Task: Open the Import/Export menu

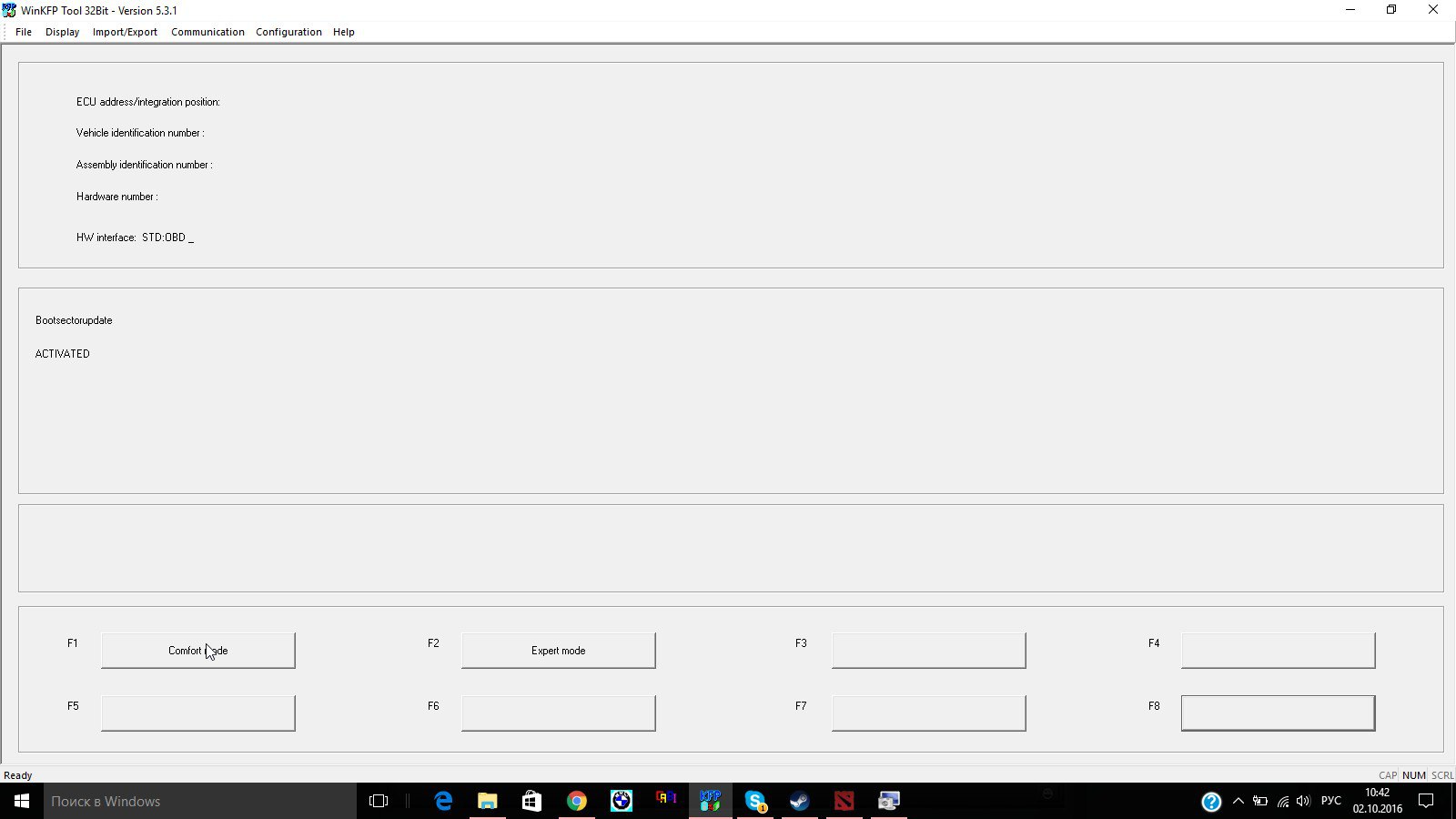Action: (x=125, y=32)
